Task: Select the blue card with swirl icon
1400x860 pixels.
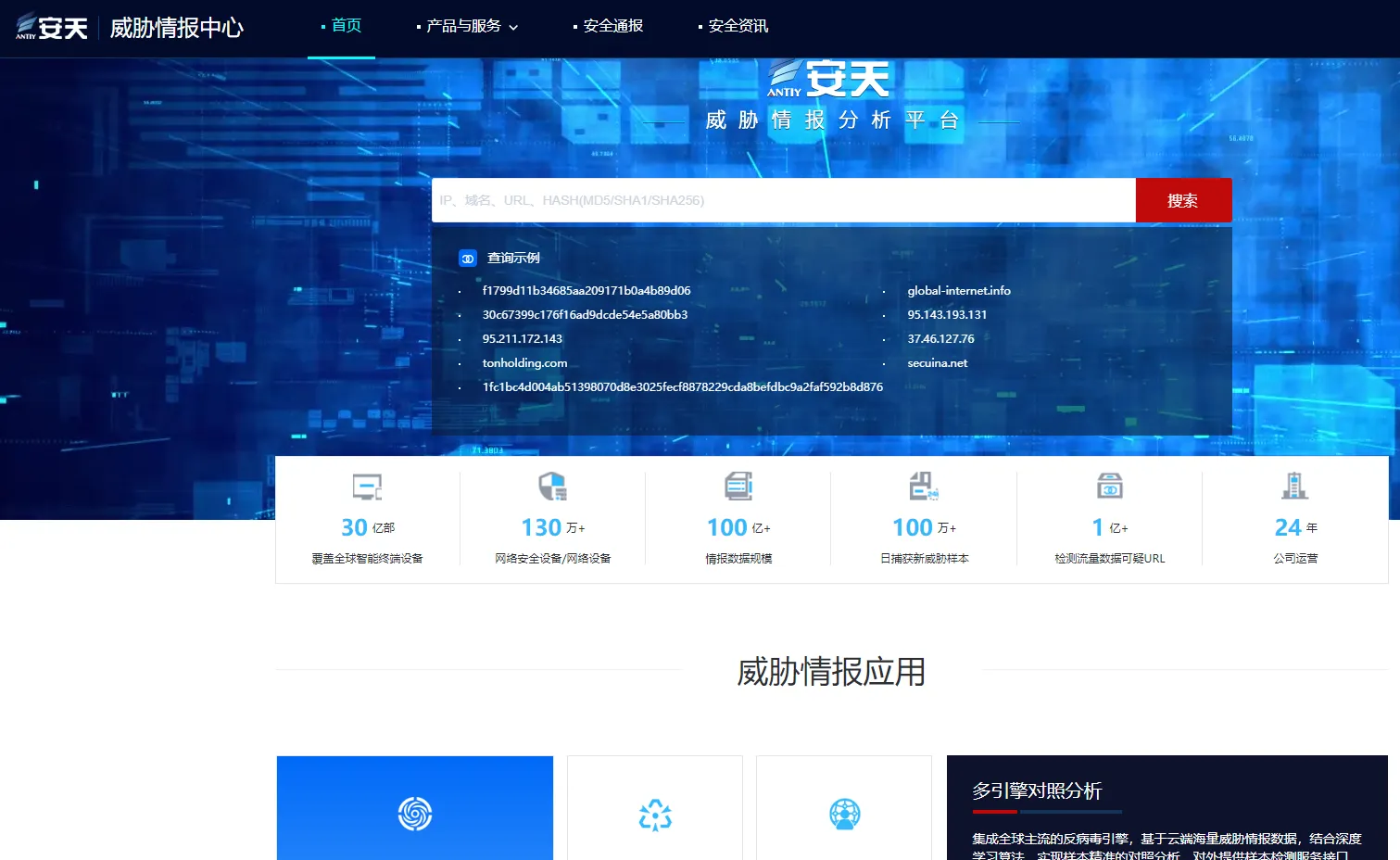Action: click(x=415, y=808)
